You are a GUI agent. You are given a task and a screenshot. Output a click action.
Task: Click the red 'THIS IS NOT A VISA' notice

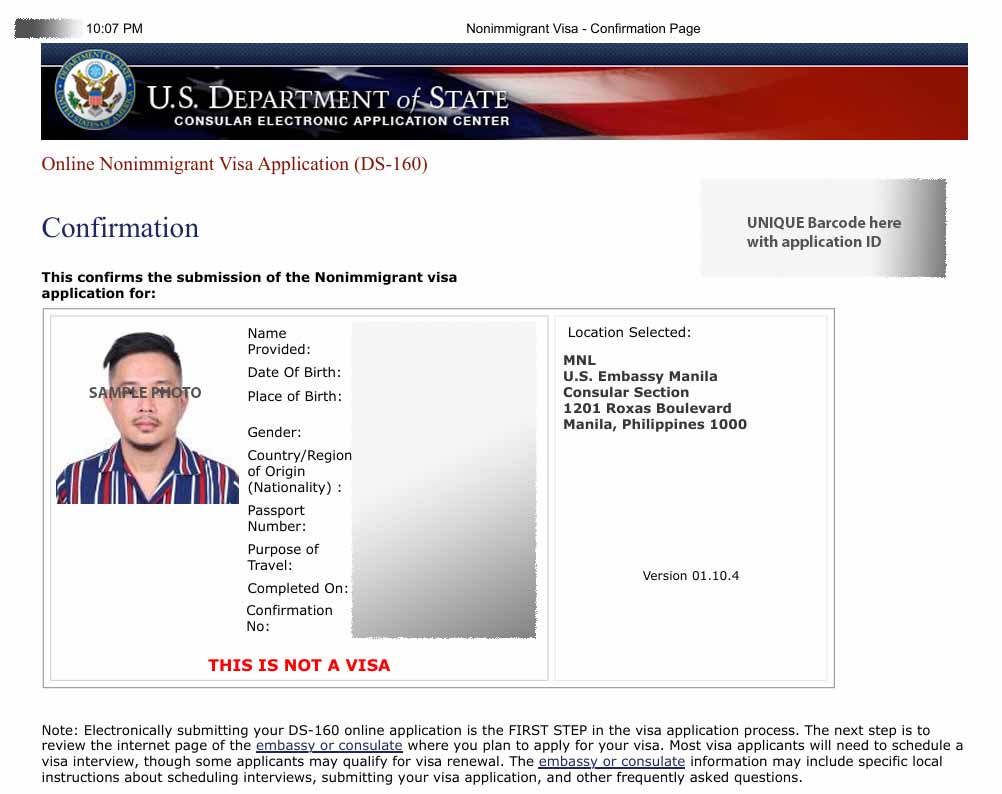point(299,665)
